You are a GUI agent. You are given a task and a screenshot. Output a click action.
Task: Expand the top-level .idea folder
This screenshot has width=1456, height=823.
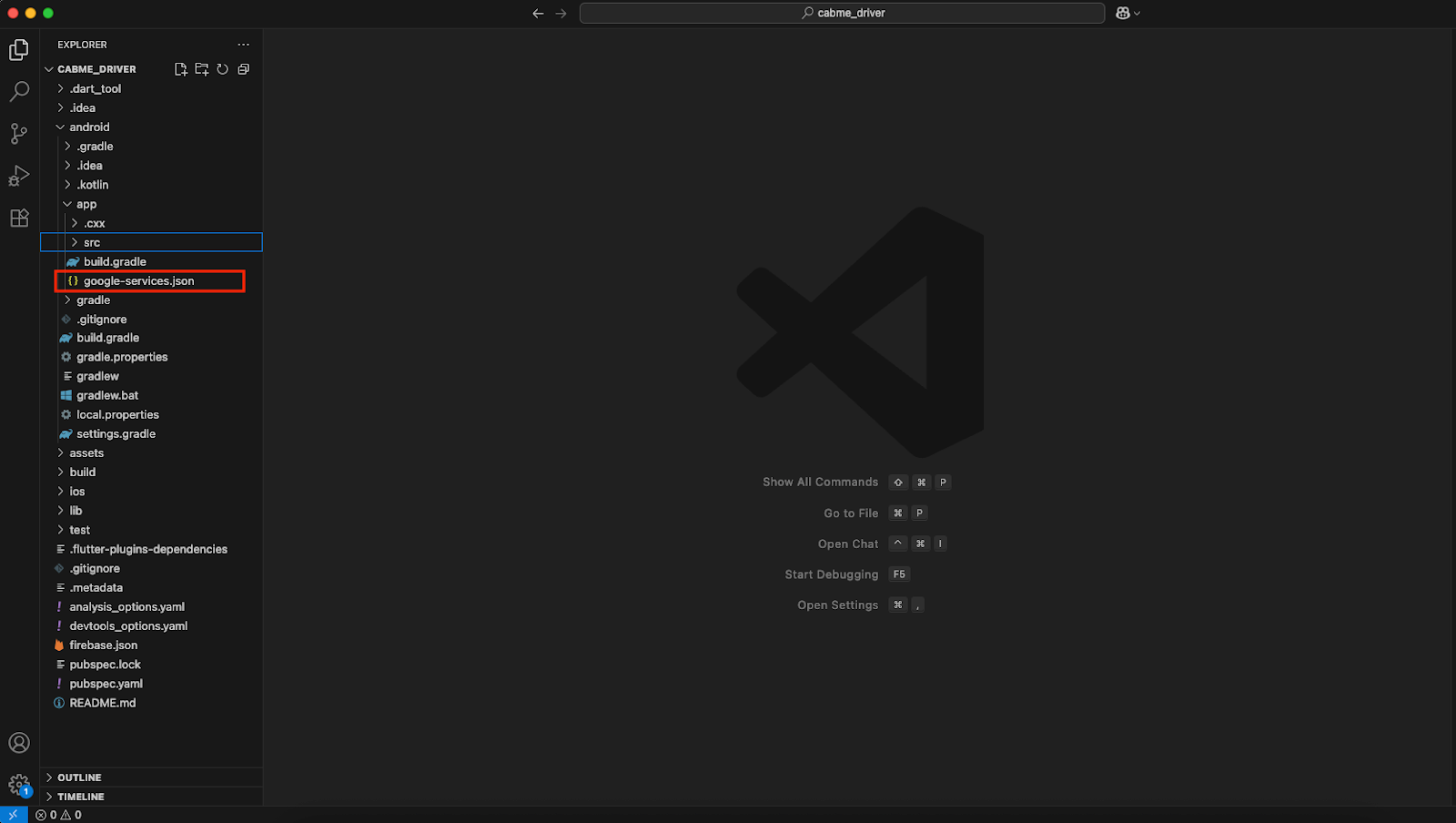click(151, 107)
